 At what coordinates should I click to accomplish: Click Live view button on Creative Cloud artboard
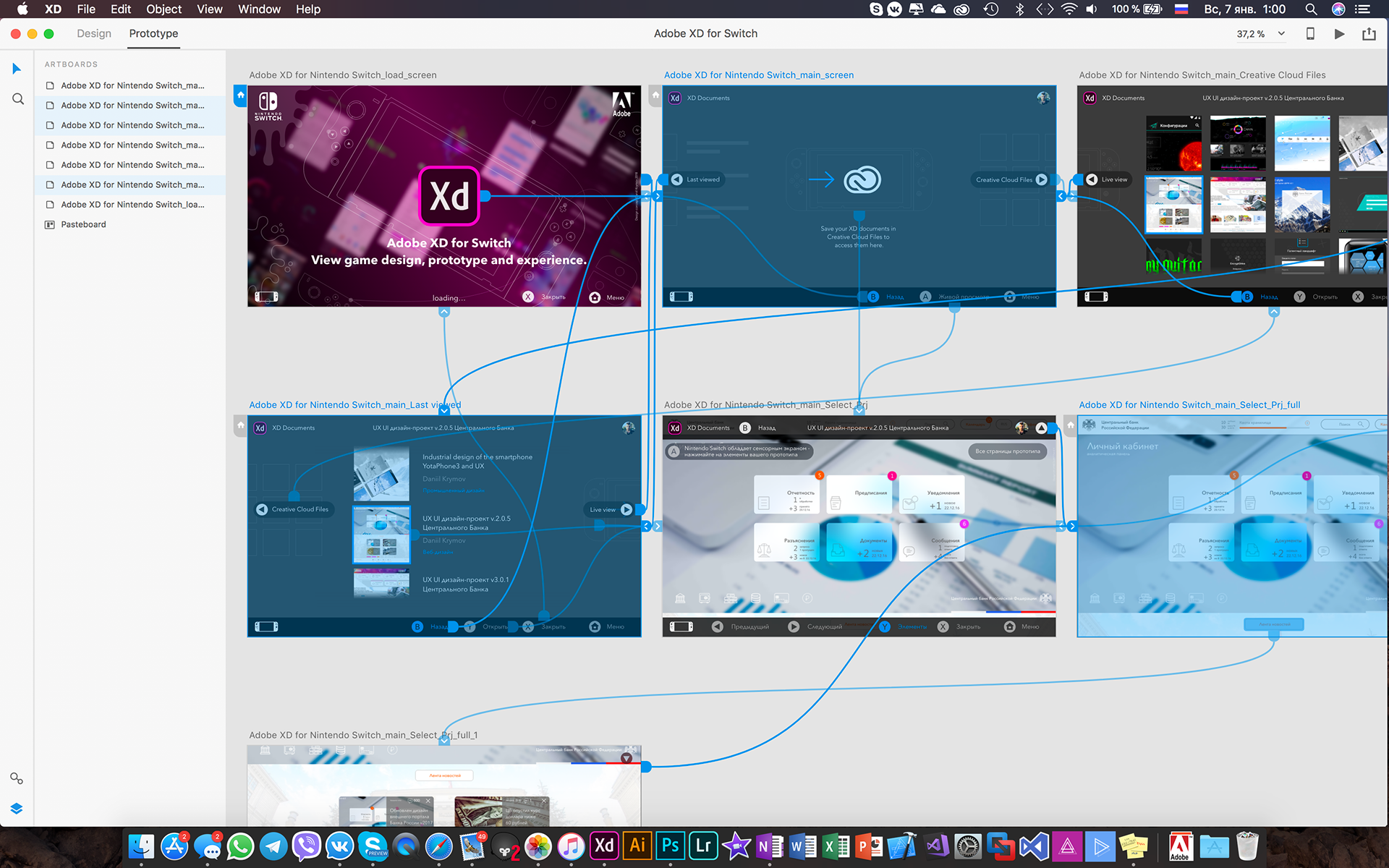tap(1107, 179)
